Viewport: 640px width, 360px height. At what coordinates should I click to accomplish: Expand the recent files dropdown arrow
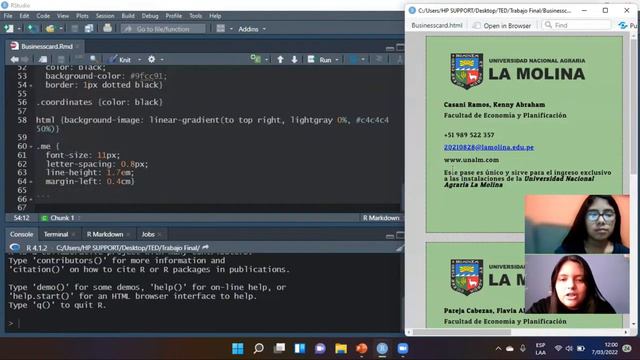pos(61,29)
